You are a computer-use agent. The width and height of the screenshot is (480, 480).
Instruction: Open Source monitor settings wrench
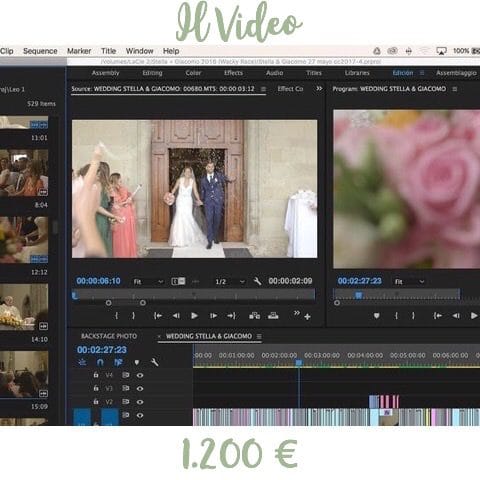tap(257, 281)
